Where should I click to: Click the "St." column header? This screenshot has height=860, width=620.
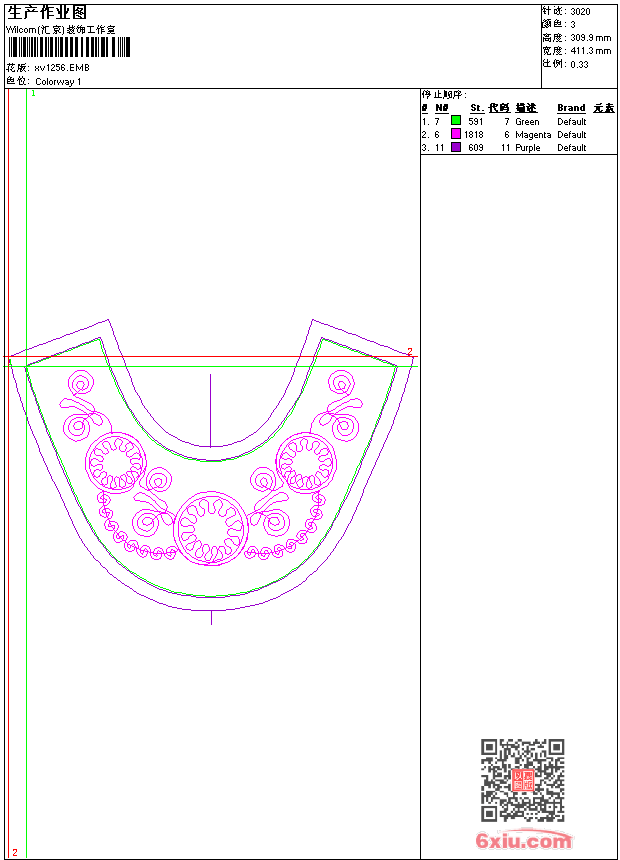tap(477, 108)
